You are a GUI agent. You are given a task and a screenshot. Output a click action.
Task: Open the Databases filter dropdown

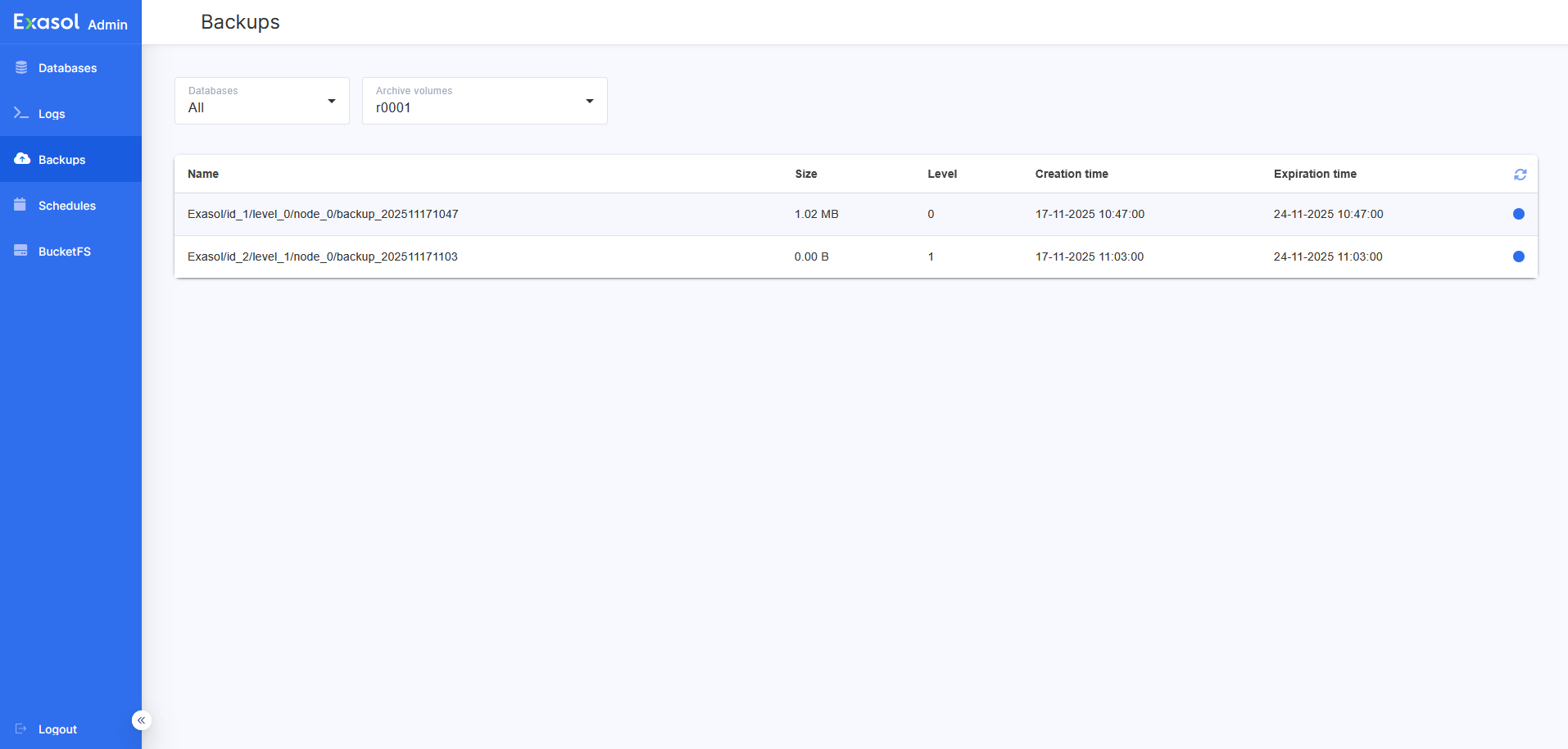(261, 101)
